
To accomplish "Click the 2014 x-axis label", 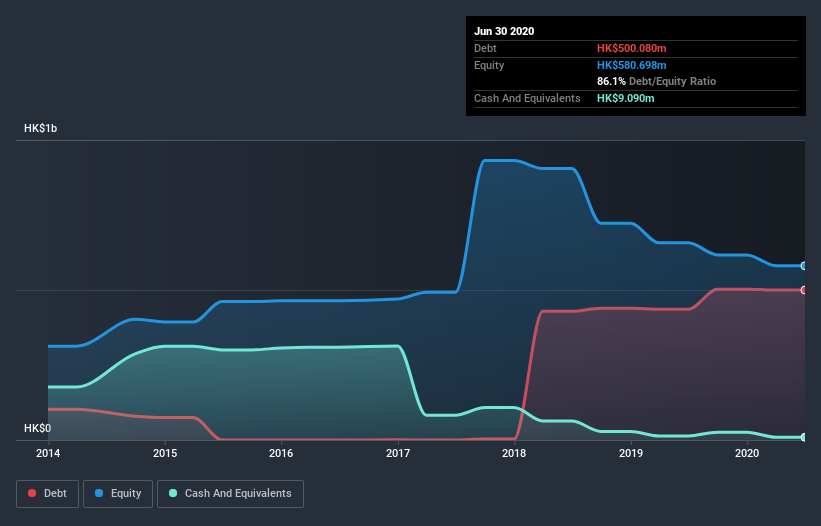I will coord(48,453).
